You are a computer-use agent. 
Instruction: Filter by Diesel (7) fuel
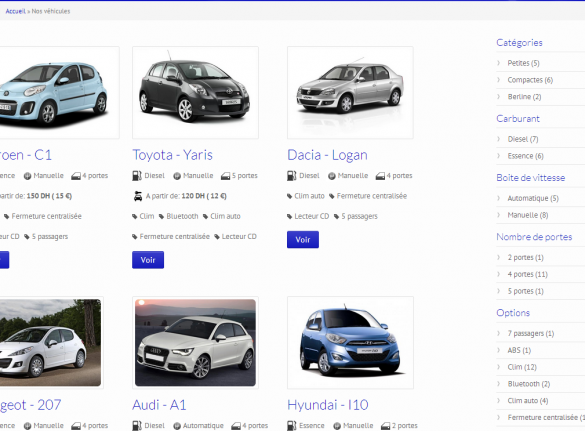point(523,139)
